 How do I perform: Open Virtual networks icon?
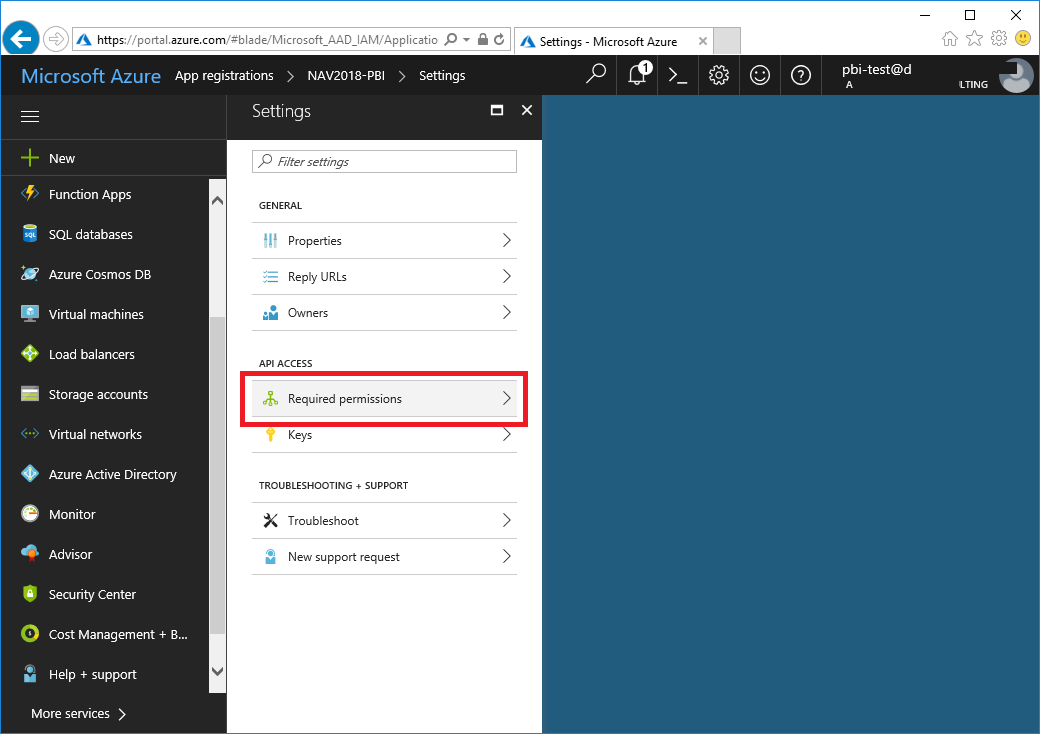[30, 434]
